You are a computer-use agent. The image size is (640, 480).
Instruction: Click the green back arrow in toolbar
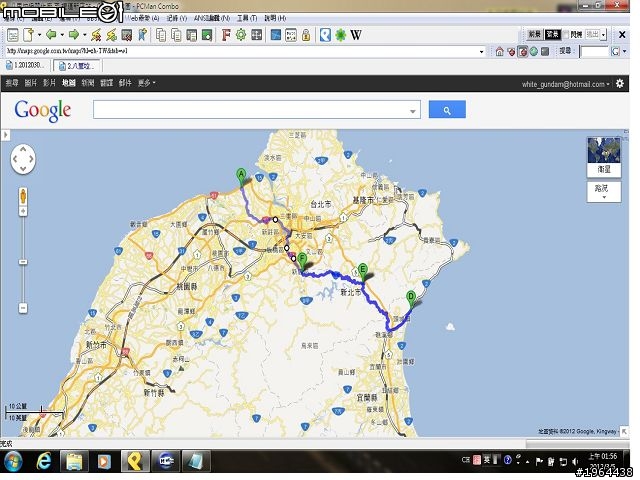coord(51,35)
